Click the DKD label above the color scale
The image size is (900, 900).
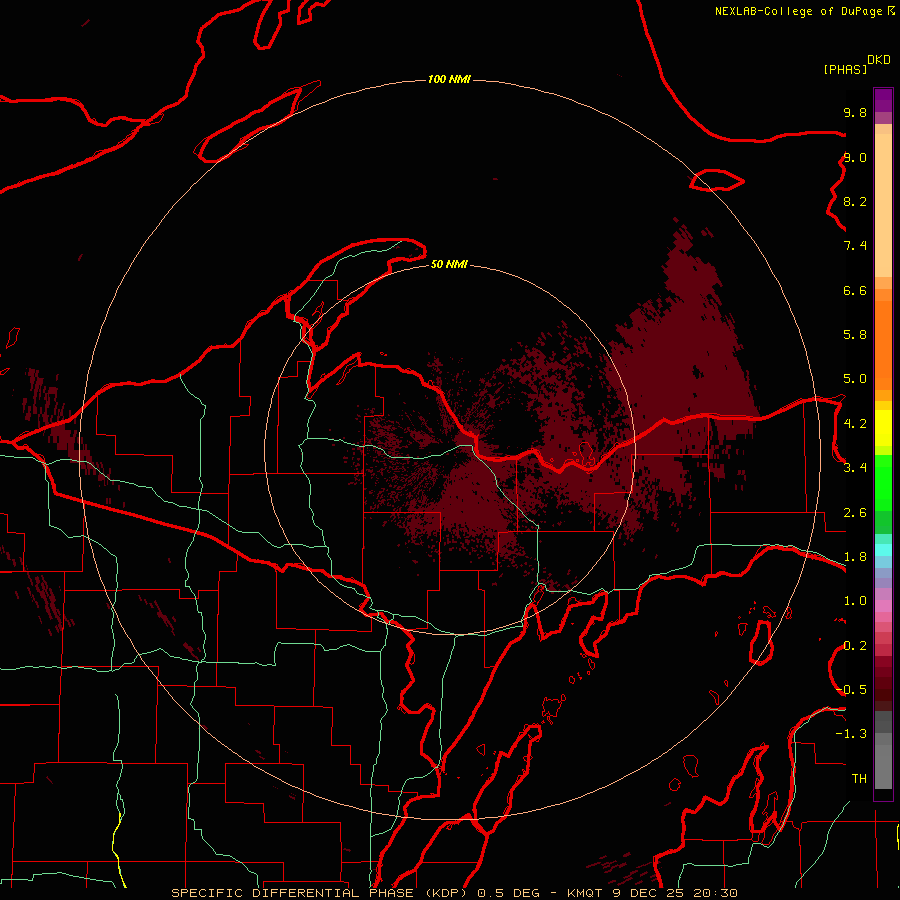(879, 59)
